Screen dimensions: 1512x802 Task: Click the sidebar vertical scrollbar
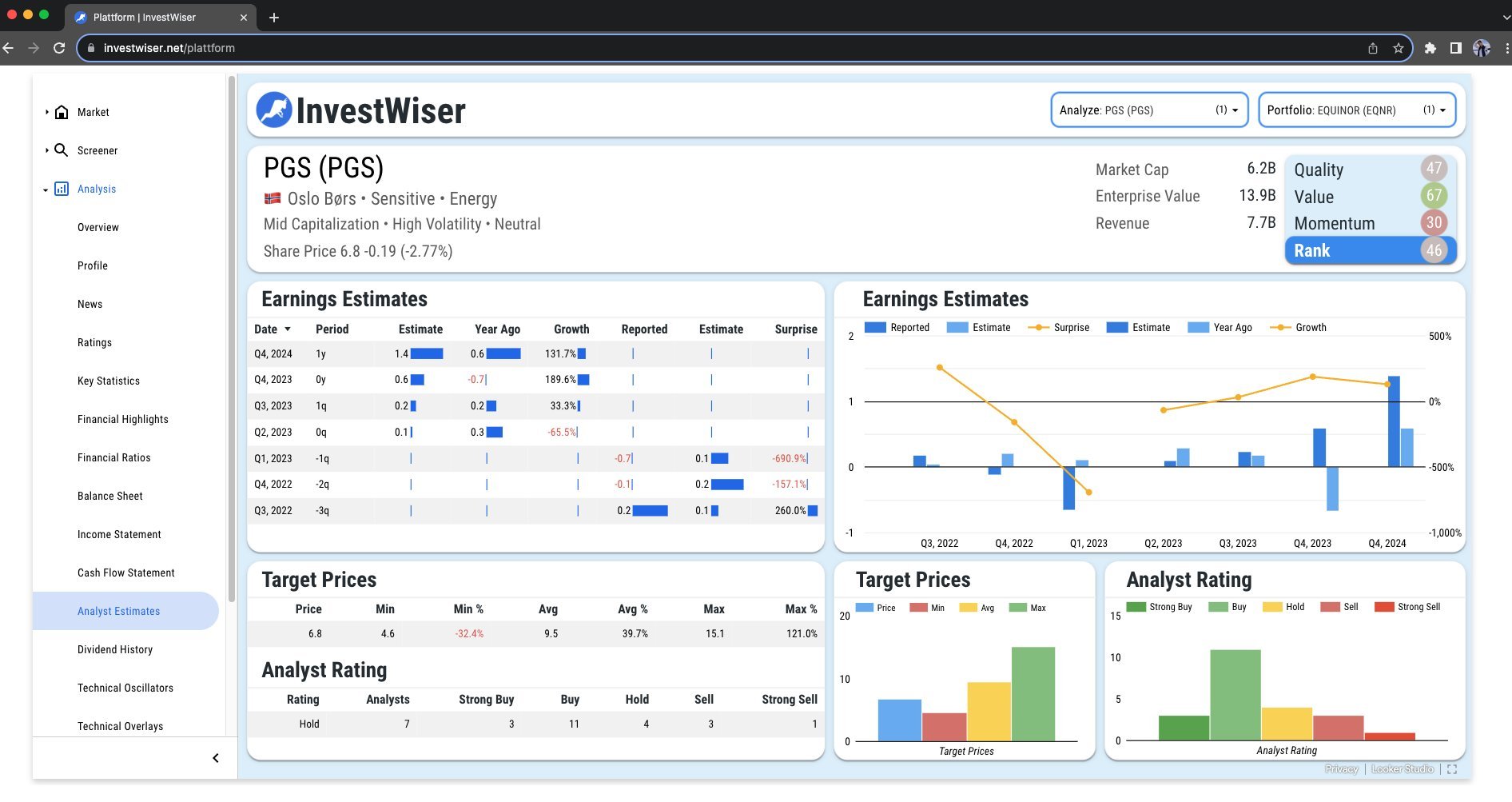[232, 340]
